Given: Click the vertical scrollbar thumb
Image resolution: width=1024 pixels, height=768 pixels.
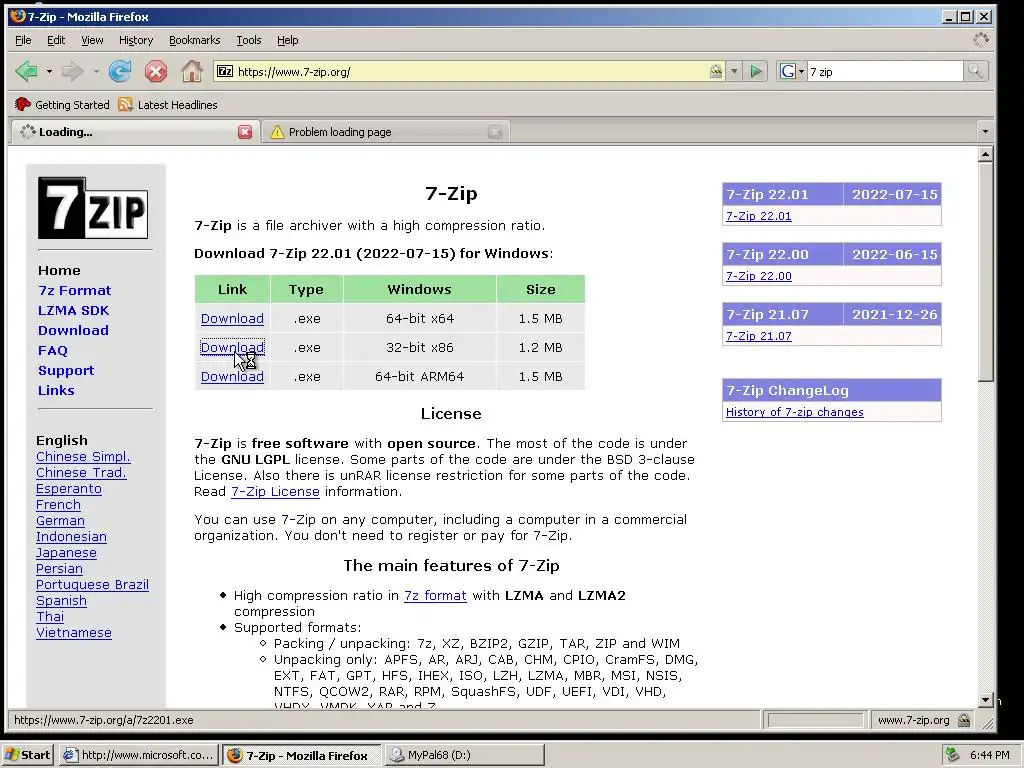Looking at the screenshot, I should point(986,273).
